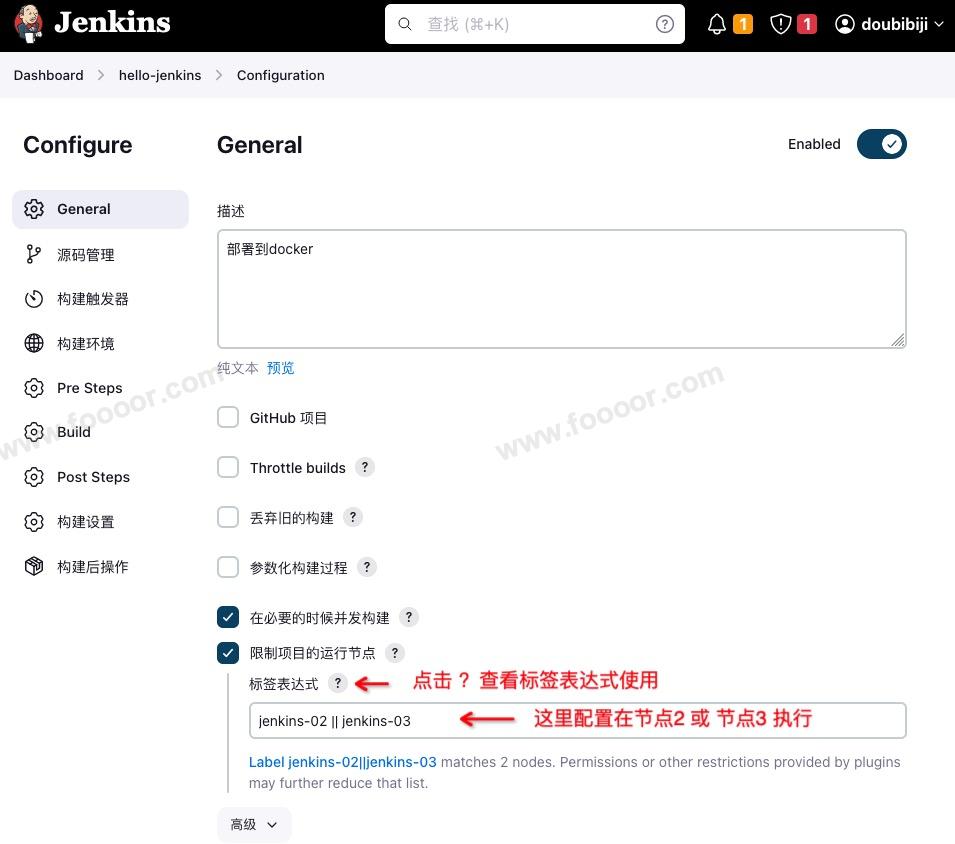Screen dimensions: 955x844
Task: Expand the 高级 advanced options dropdown
Action: [254, 824]
